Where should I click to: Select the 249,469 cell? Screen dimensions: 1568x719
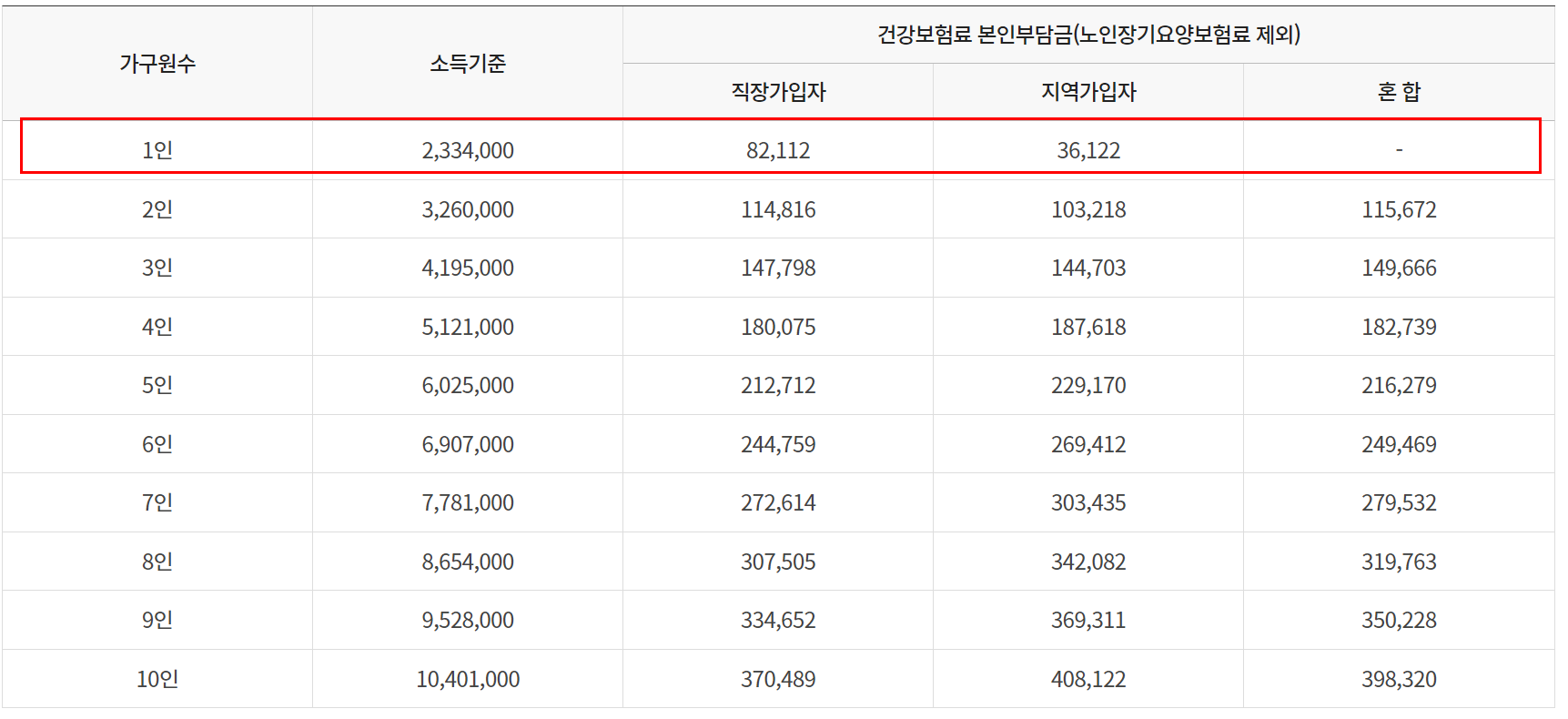(x=1399, y=444)
